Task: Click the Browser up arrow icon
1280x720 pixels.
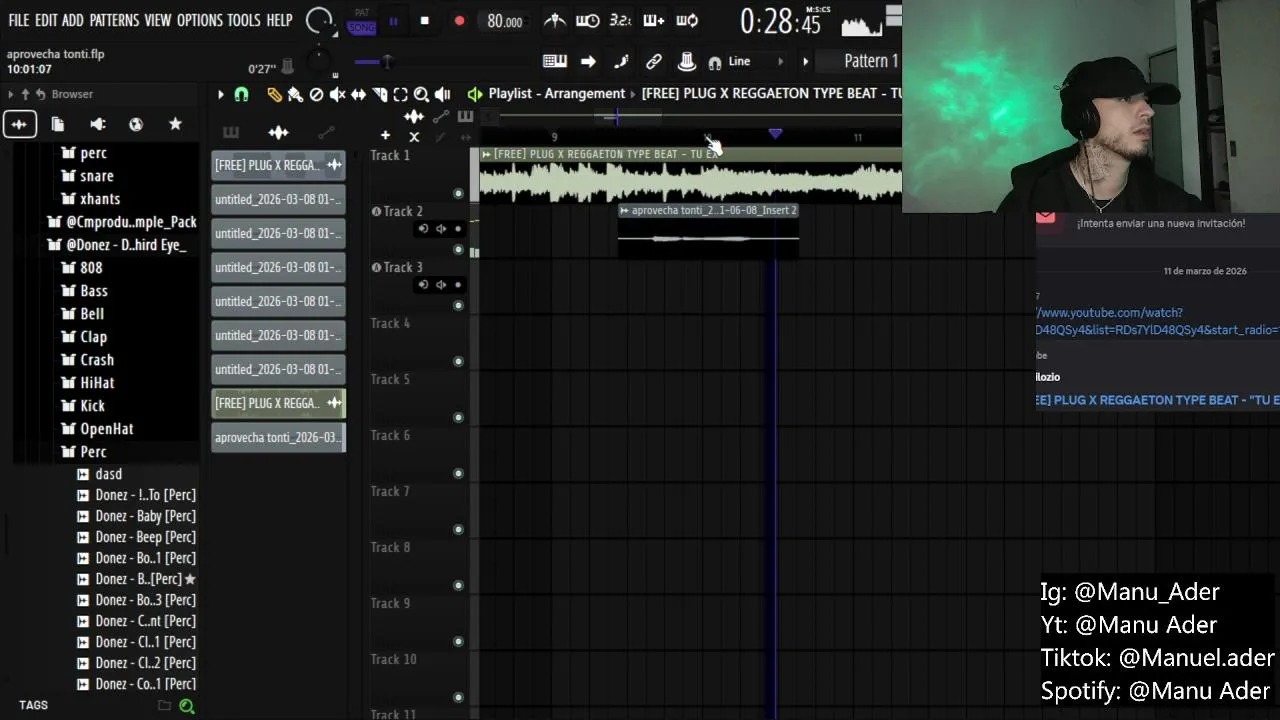Action: (x=25, y=94)
